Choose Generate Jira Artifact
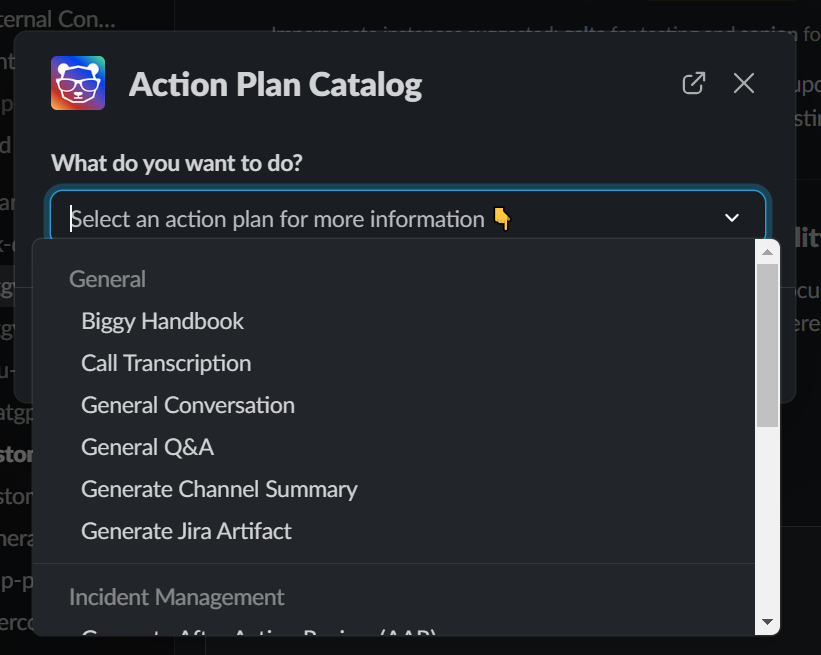The height and width of the screenshot is (655, 821). click(x=186, y=531)
